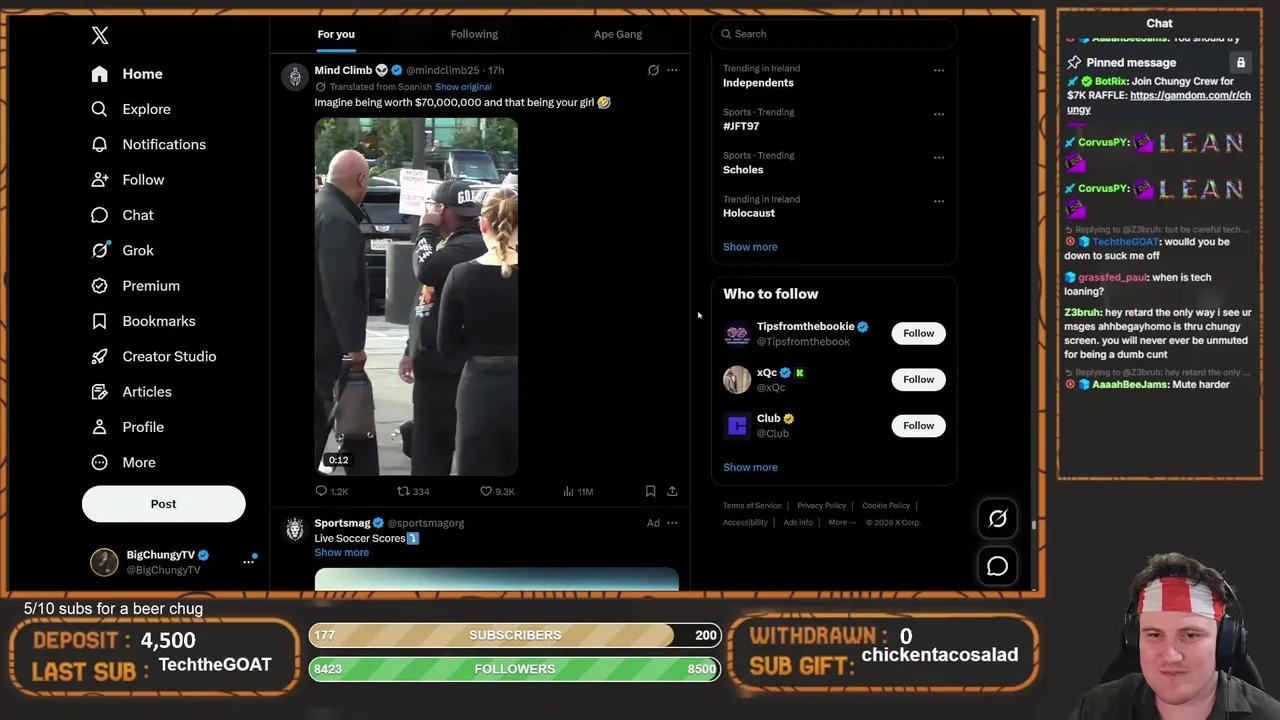This screenshot has width=1280, height=720.
Task: Share the Mind Climb post
Action: coord(672,491)
